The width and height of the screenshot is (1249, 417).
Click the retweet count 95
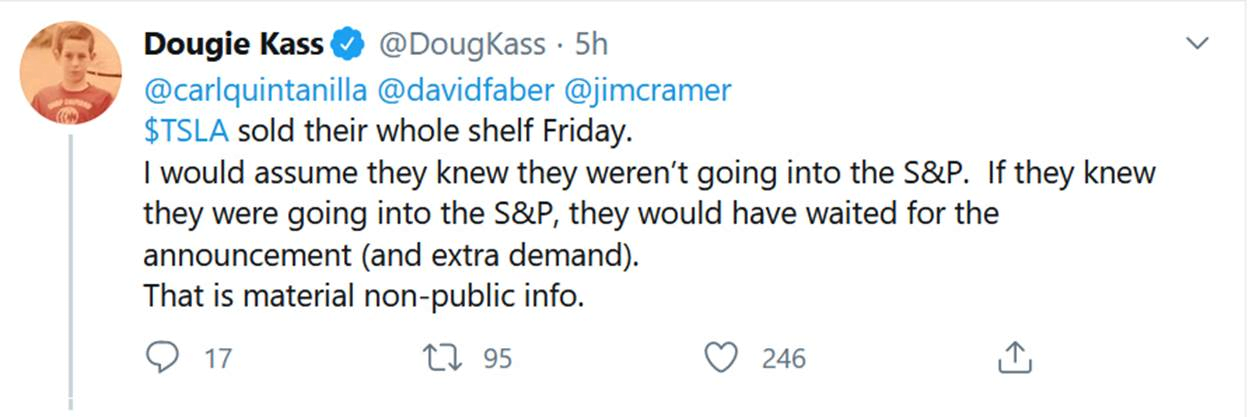click(x=497, y=358)
